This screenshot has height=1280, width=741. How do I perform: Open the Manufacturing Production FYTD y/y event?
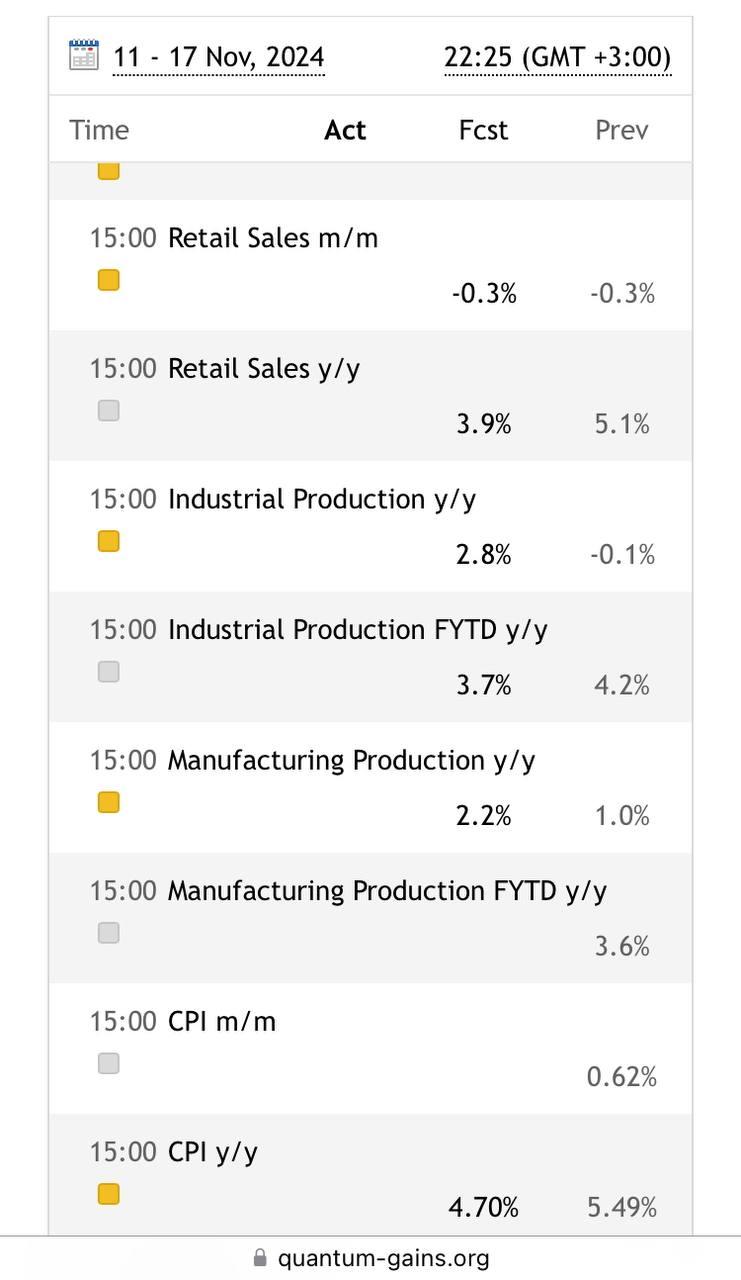[x=370, y=918]
